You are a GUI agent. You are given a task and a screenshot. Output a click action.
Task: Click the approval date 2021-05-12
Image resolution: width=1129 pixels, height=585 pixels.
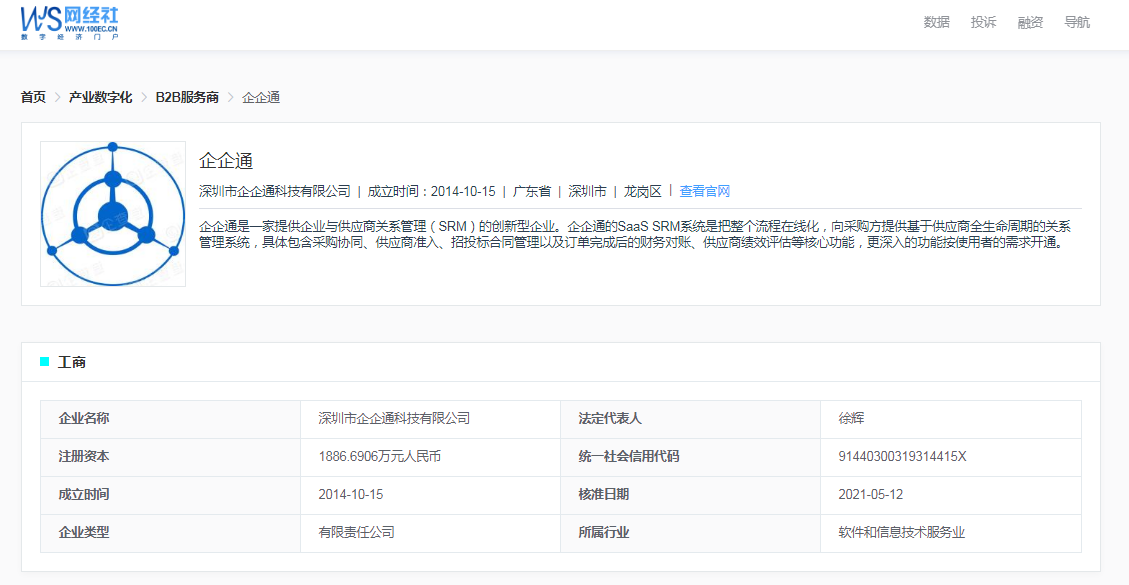[871, 495]
